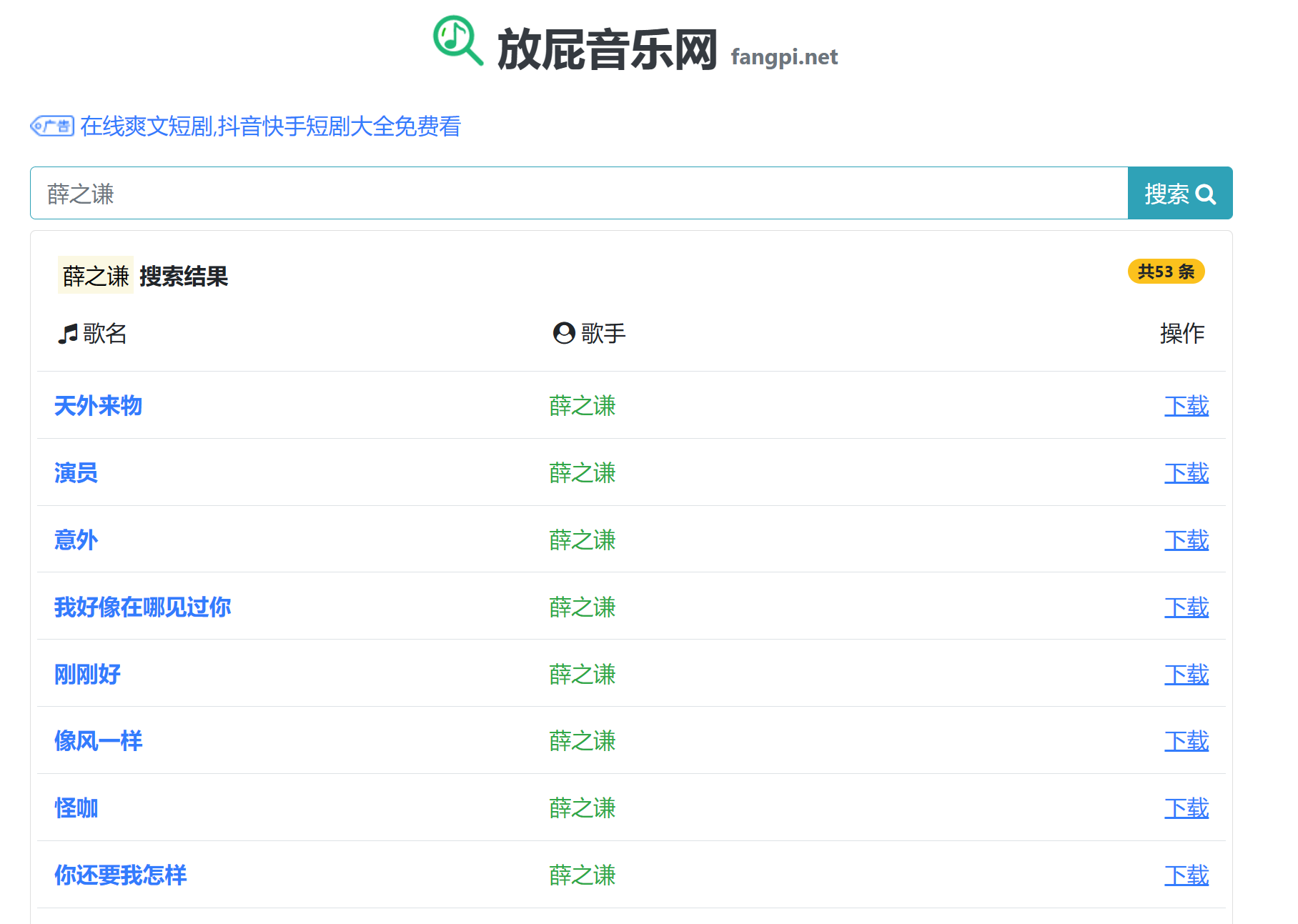The height and width of the screenshot is (924, 1298).
Task: Open the song 你还要我怎样
Action: click(120, 875)
